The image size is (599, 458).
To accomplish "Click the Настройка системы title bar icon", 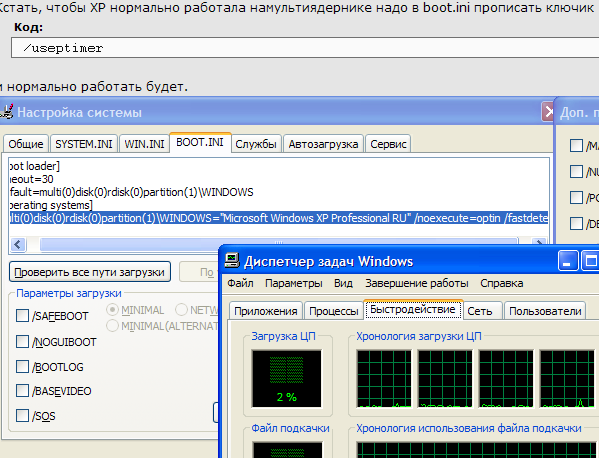I will click(7, 112).
